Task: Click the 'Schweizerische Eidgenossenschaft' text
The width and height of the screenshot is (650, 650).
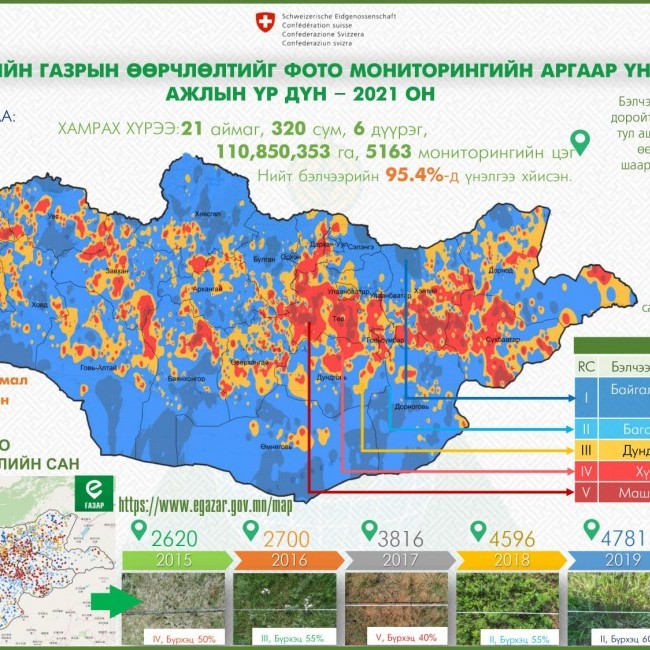Action: [x=339, y=17]
